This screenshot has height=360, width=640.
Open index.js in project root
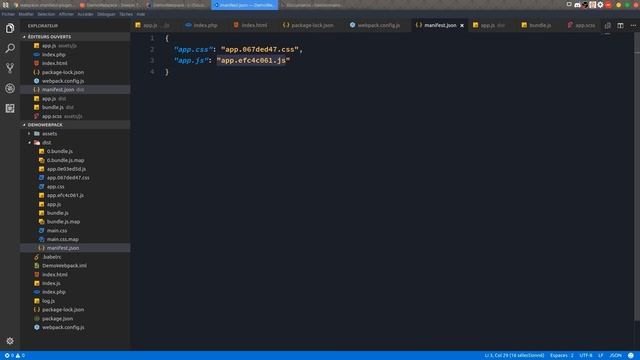click(51, 283)
